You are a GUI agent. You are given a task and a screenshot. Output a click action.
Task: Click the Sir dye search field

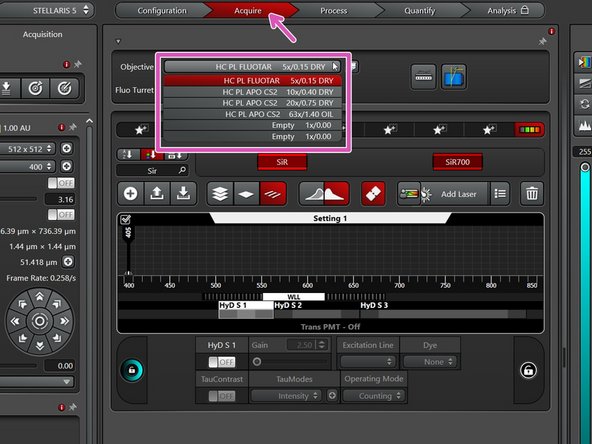152,171
